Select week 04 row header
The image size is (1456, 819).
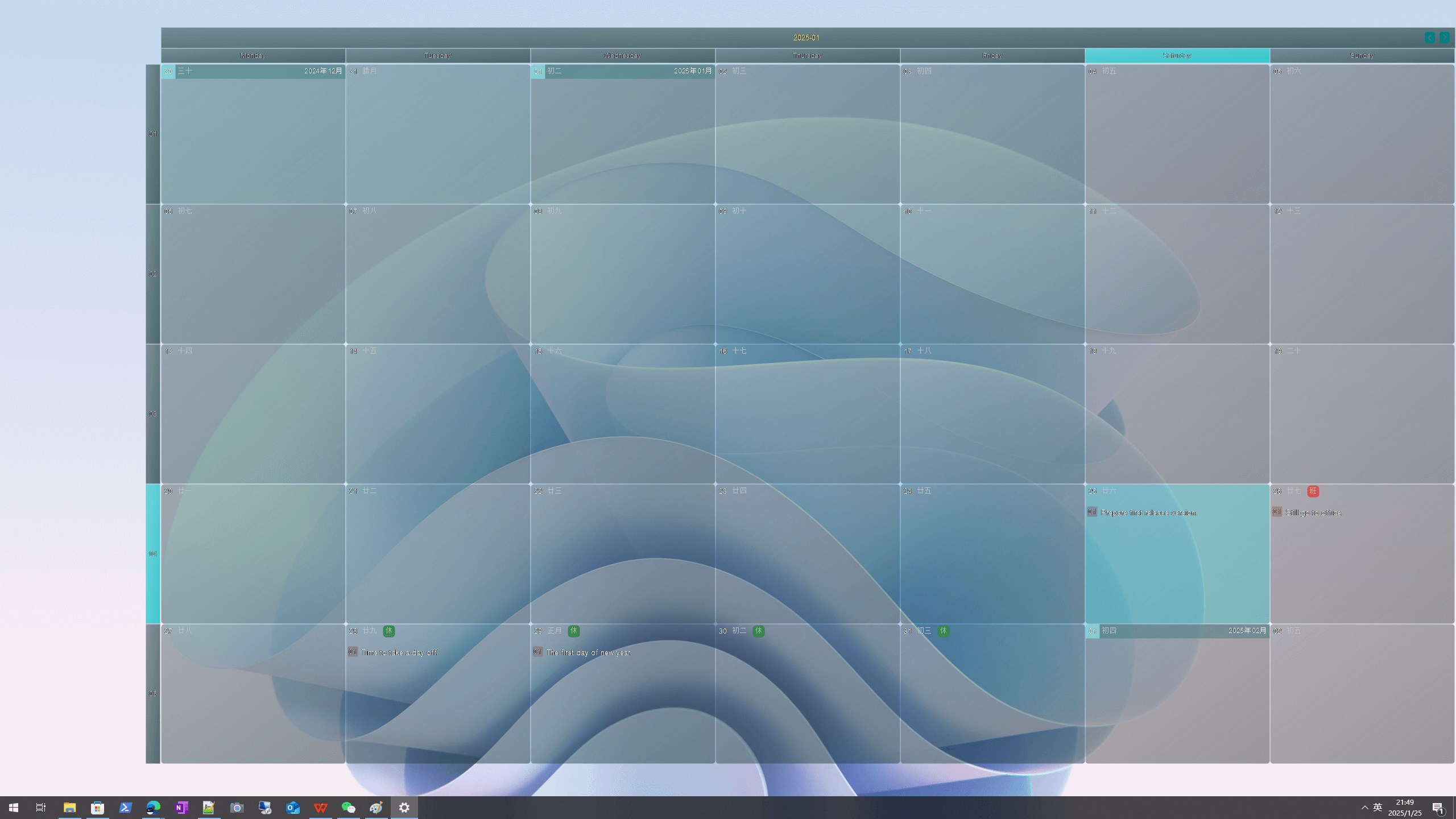pyautogui.click(x=152, y=553)
